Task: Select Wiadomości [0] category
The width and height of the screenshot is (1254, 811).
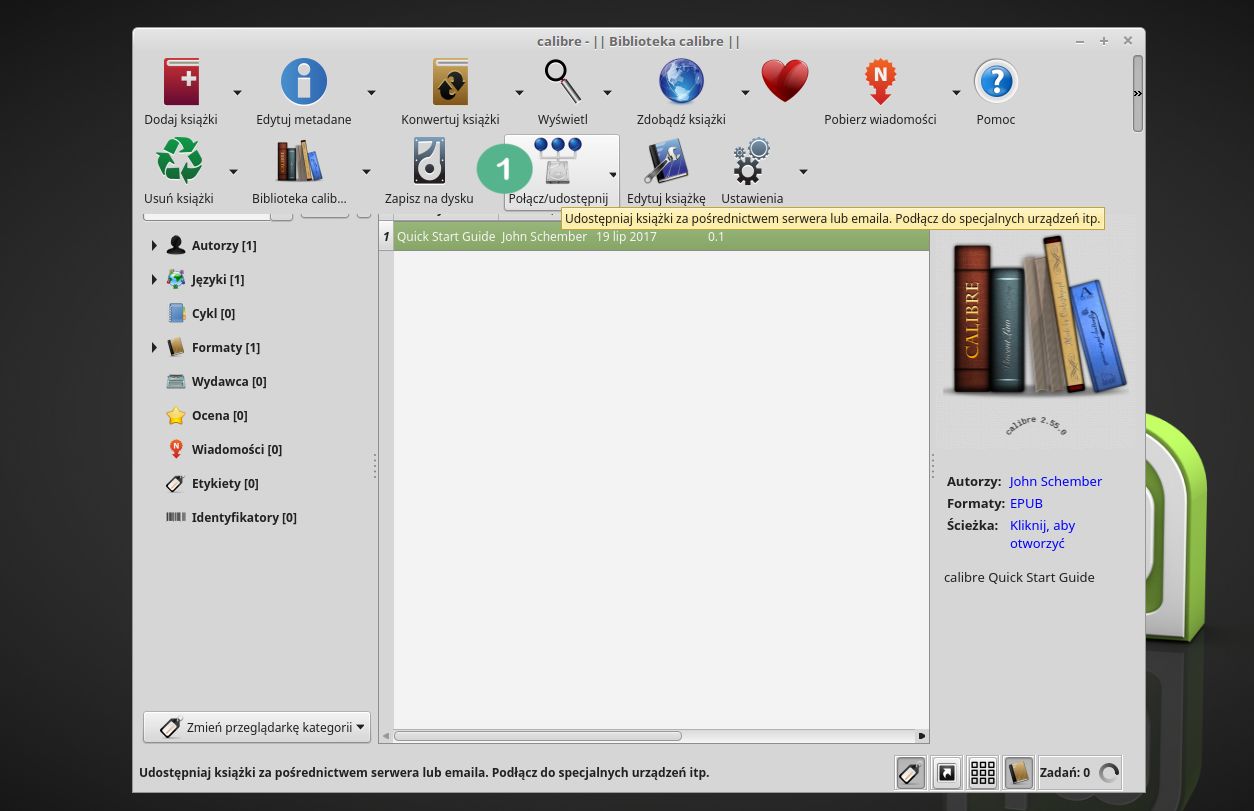Action: click(237, 449)
